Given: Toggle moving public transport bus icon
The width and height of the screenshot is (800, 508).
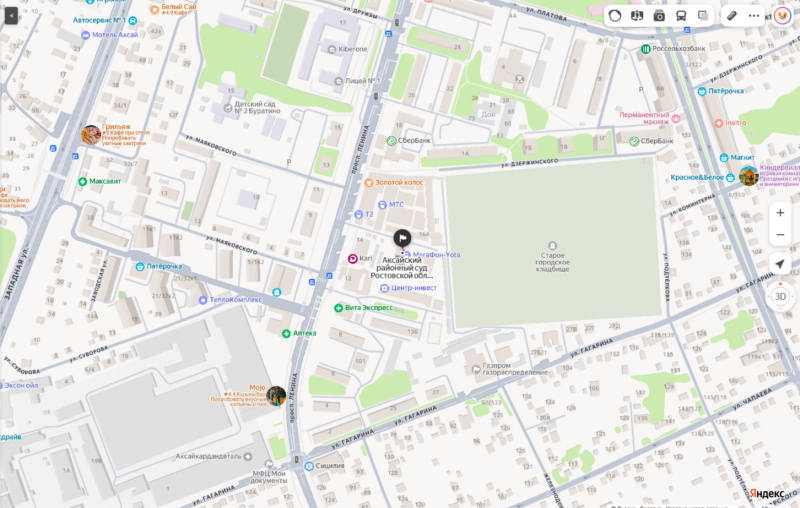Looking at the screenshot, I should click(681, 16).
